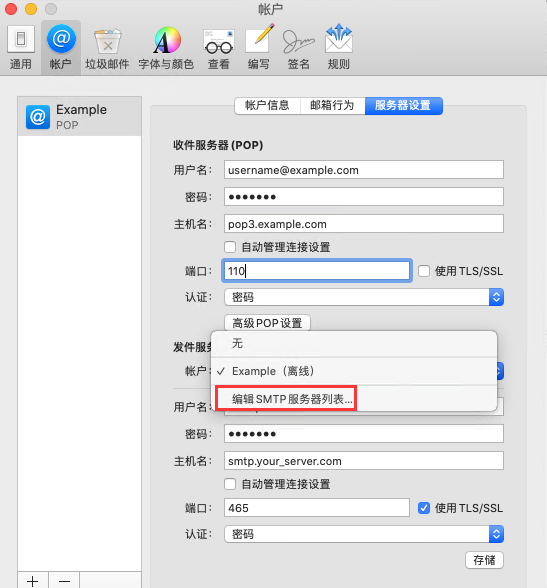Open 垃圾邮件 junk mail preferences
Screen dimensions: 547x588
[x=107, y=48]
